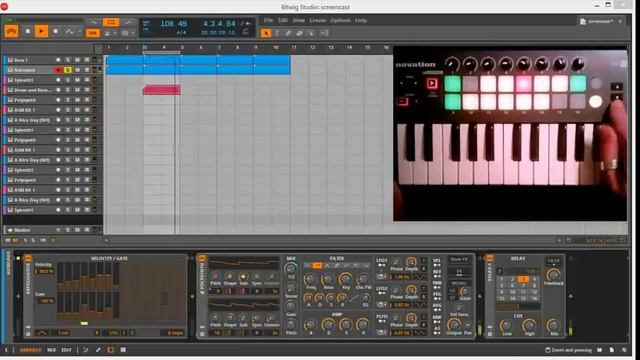640x360 pixels.
Task: Select the Pen tool
Action: click(x=288, y=33)
